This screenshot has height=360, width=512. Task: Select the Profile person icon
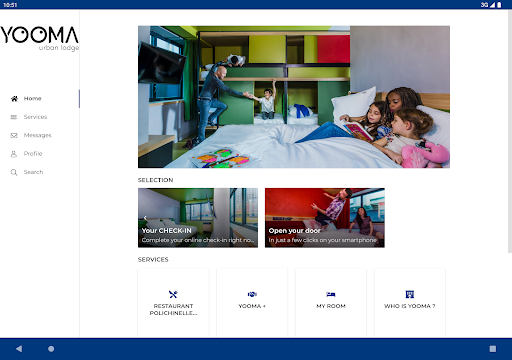[x=14, y=154]
